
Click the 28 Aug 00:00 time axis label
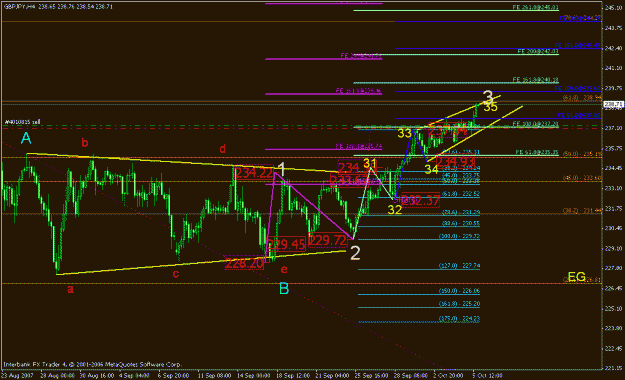[57, 375]
